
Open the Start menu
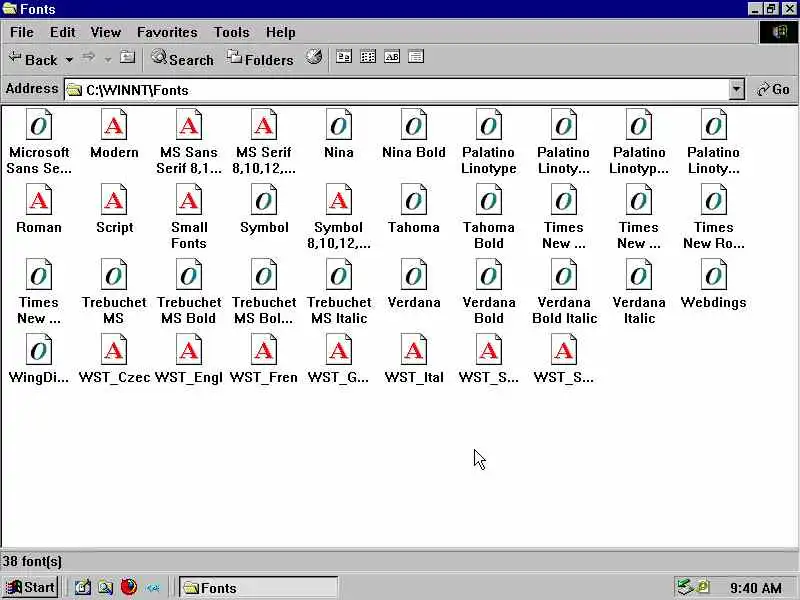click(31, 587)
